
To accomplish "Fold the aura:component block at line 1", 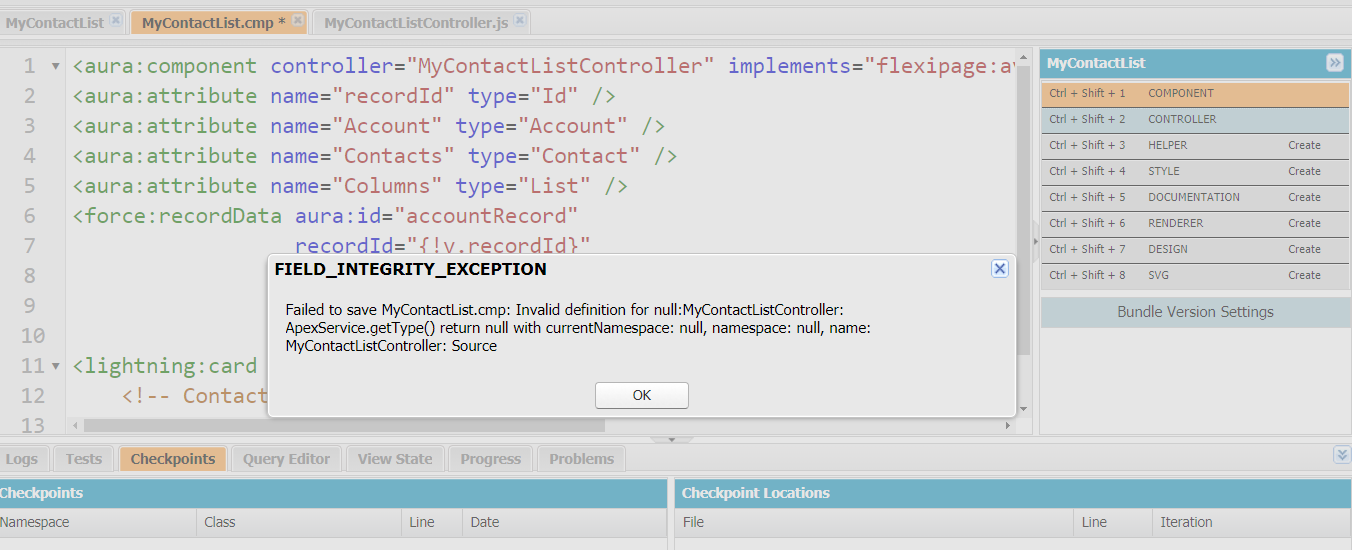I will tap(56, 67).
